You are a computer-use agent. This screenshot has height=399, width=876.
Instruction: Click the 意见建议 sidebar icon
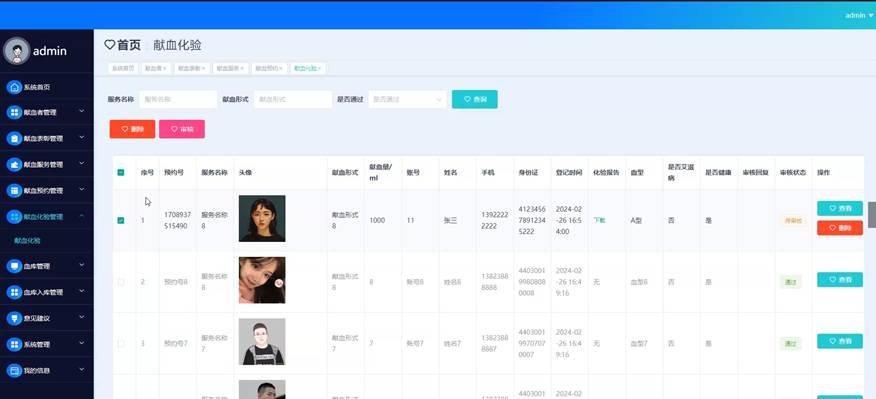point(14,318)
